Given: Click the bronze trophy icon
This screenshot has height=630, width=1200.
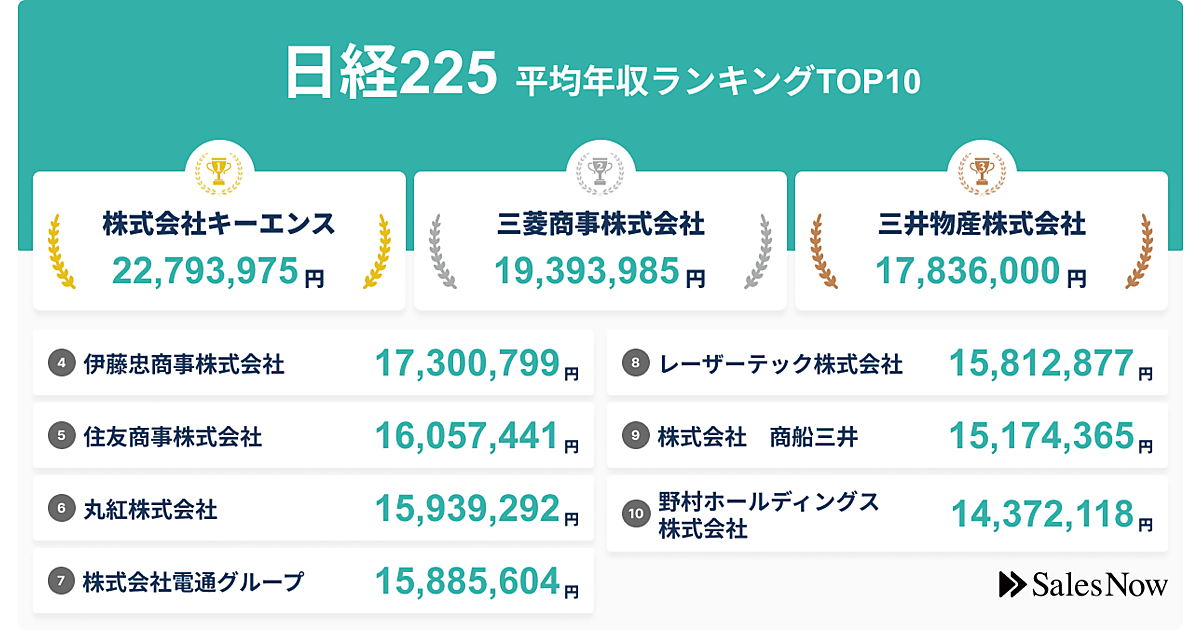Looking at the screenshot, I should pyautogui.click(x=981, y=172).
